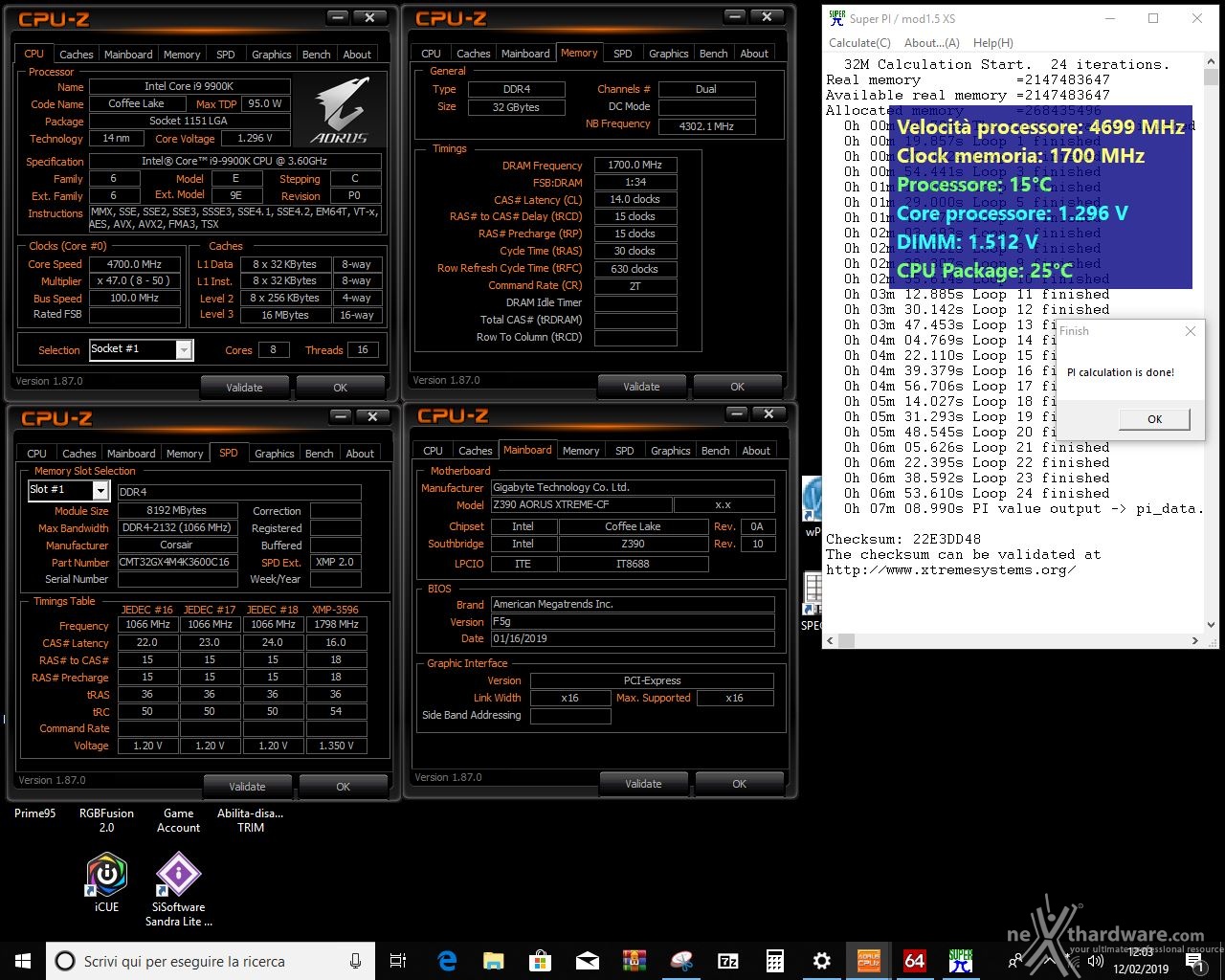This screenshot has height=980, width=1225.
Task: Click the Super PI title bar icon
Action: (x=836, y=18)
